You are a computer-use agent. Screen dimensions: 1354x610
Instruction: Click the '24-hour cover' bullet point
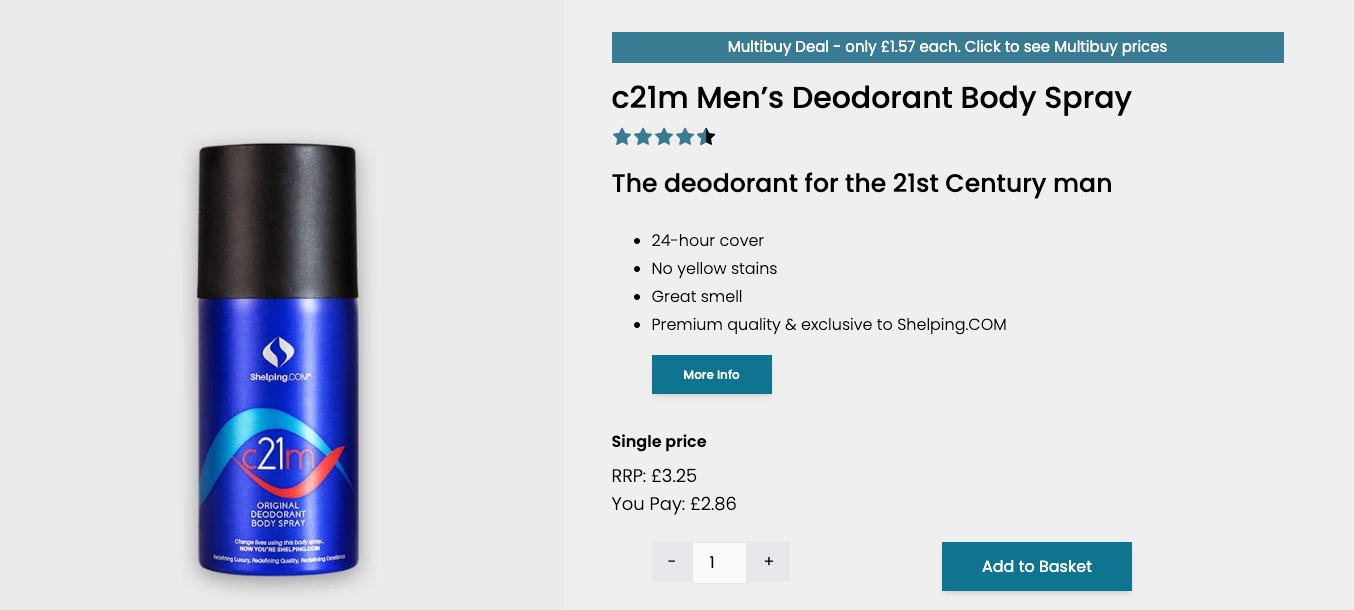click(x=707, y=241)
